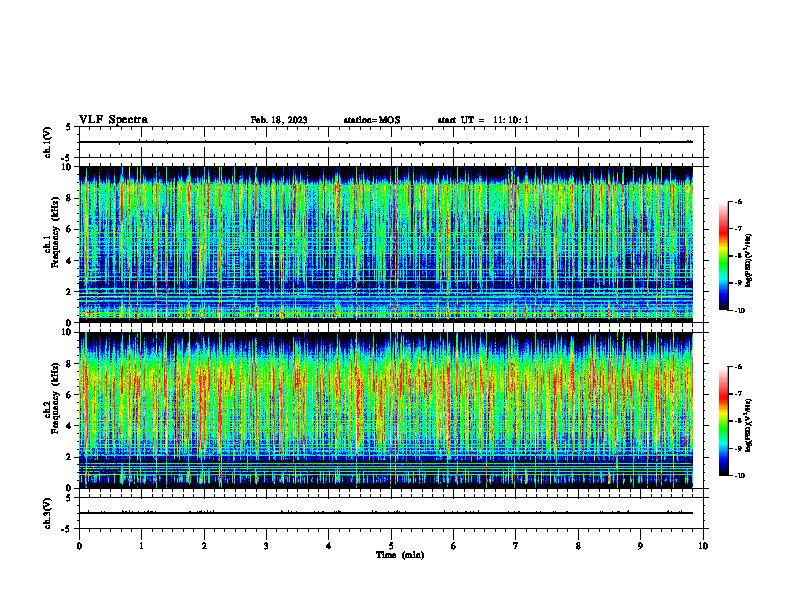Click tick label "9" on the time axis
The height and width of the screenshot is (612, 792).
(x=640, y=546)
